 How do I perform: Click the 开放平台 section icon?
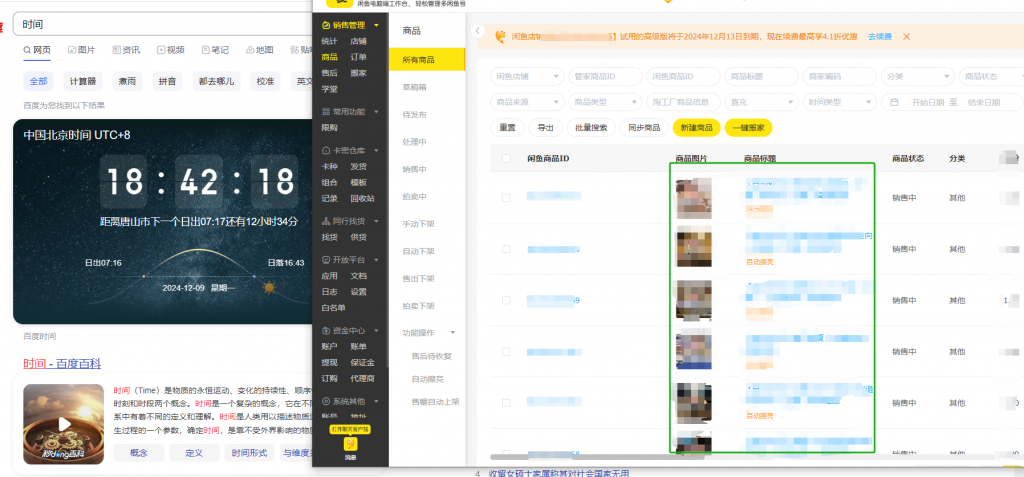tap(327, 259)
